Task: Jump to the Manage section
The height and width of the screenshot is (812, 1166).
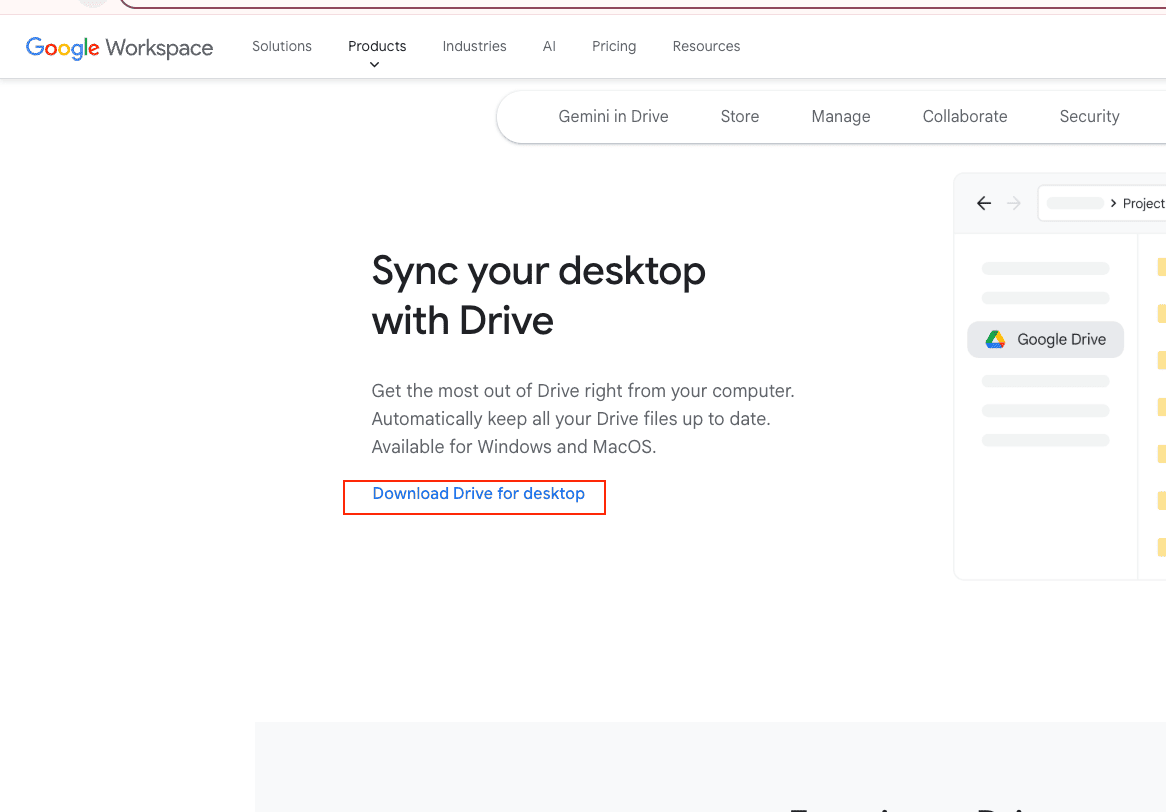Action: (x=841, y=117)
